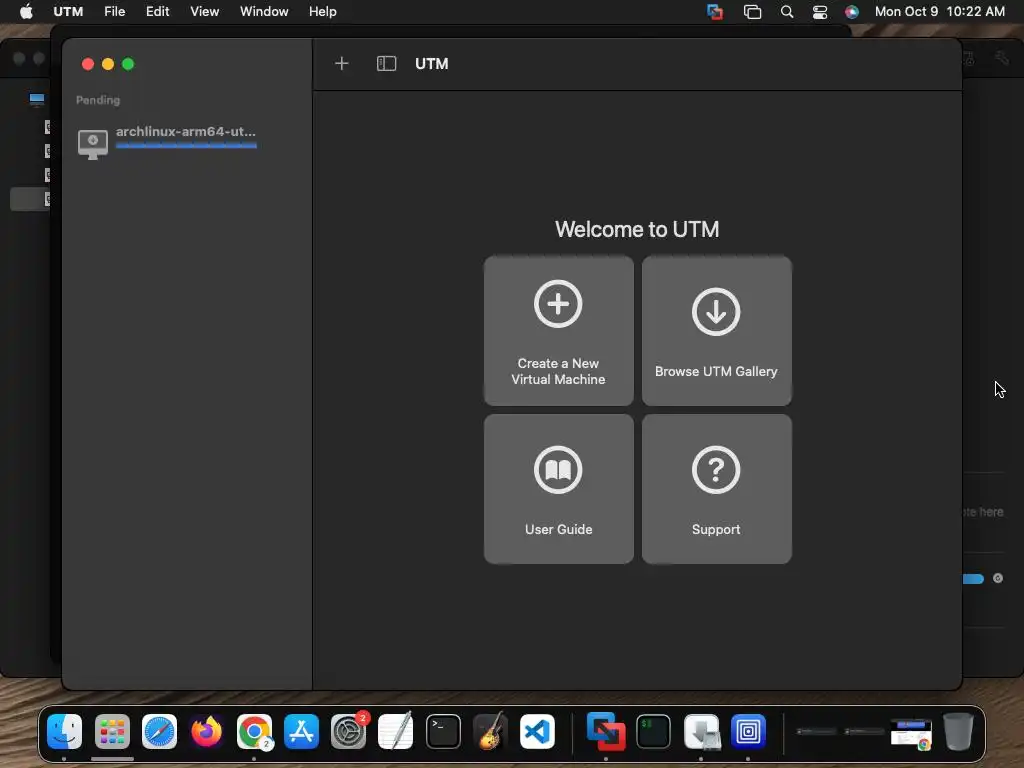Click the round button beside the blue toggle
The height and width of the screenshot is (768, 1024).
point(998,578)
